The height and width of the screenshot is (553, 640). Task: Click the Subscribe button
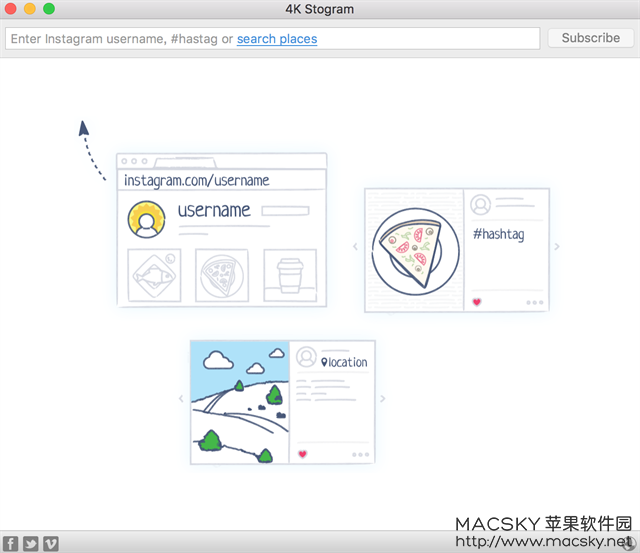591,38
